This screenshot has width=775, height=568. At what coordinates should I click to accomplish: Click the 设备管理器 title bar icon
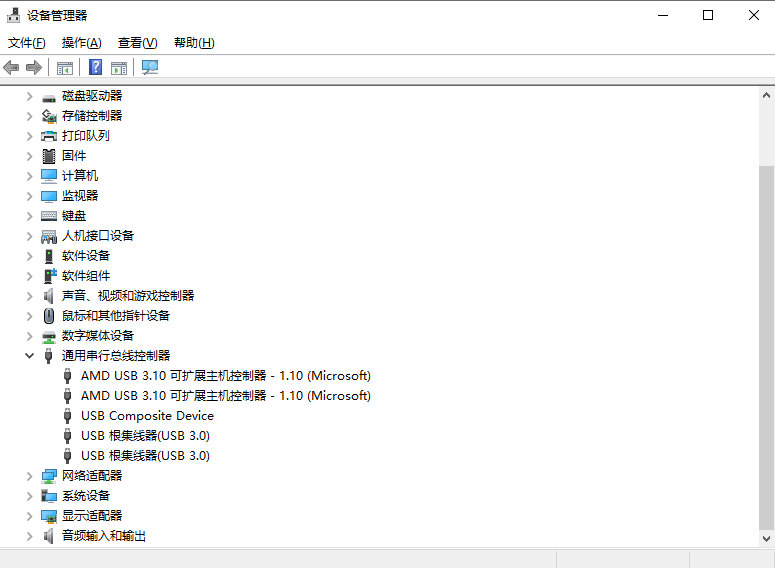(x=13, y=15)
